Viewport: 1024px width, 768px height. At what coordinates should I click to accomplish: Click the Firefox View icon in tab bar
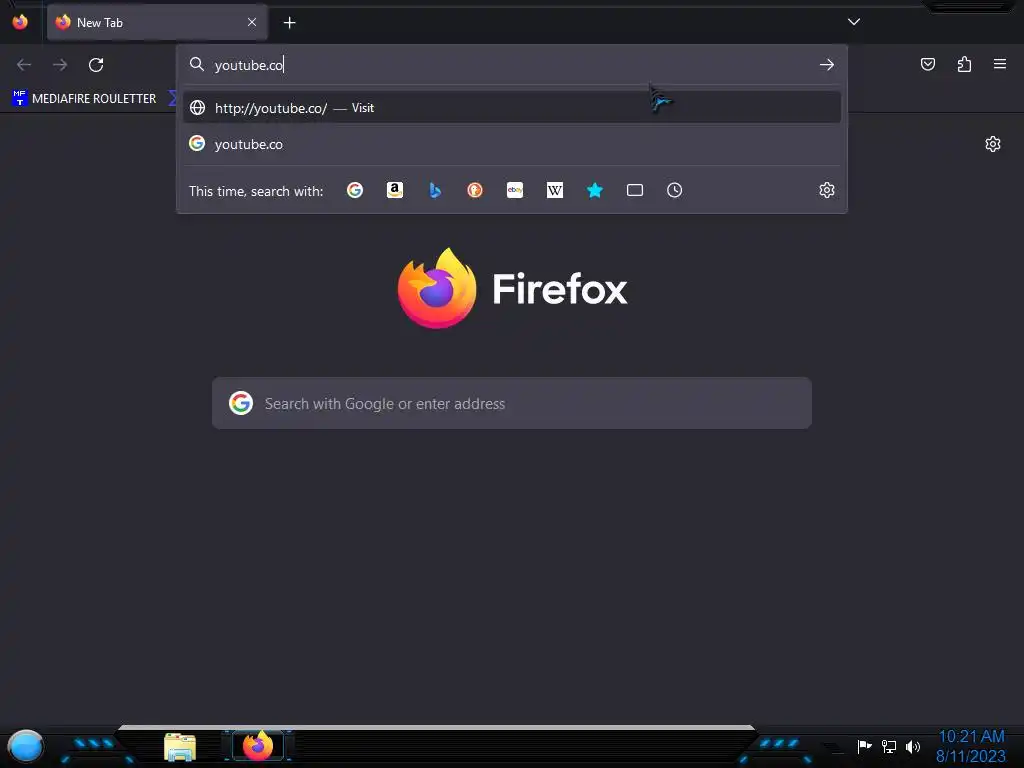click(x=20, y=22)
